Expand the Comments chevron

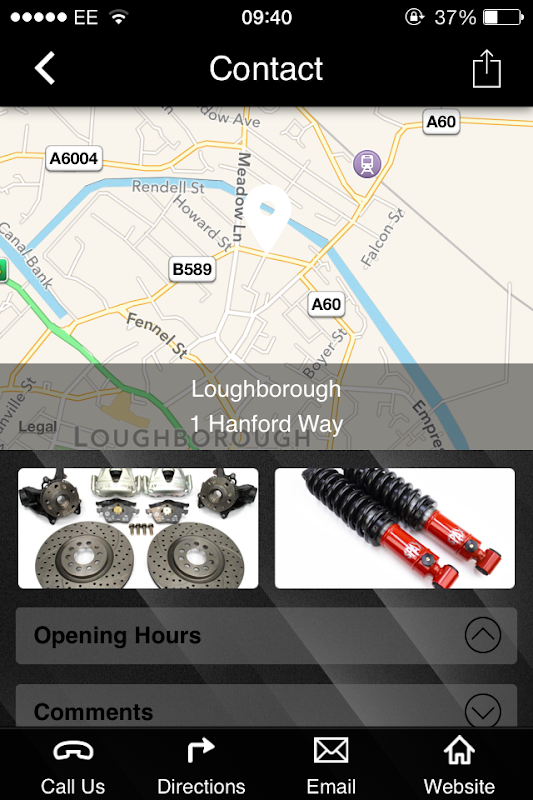coord(483,711)
